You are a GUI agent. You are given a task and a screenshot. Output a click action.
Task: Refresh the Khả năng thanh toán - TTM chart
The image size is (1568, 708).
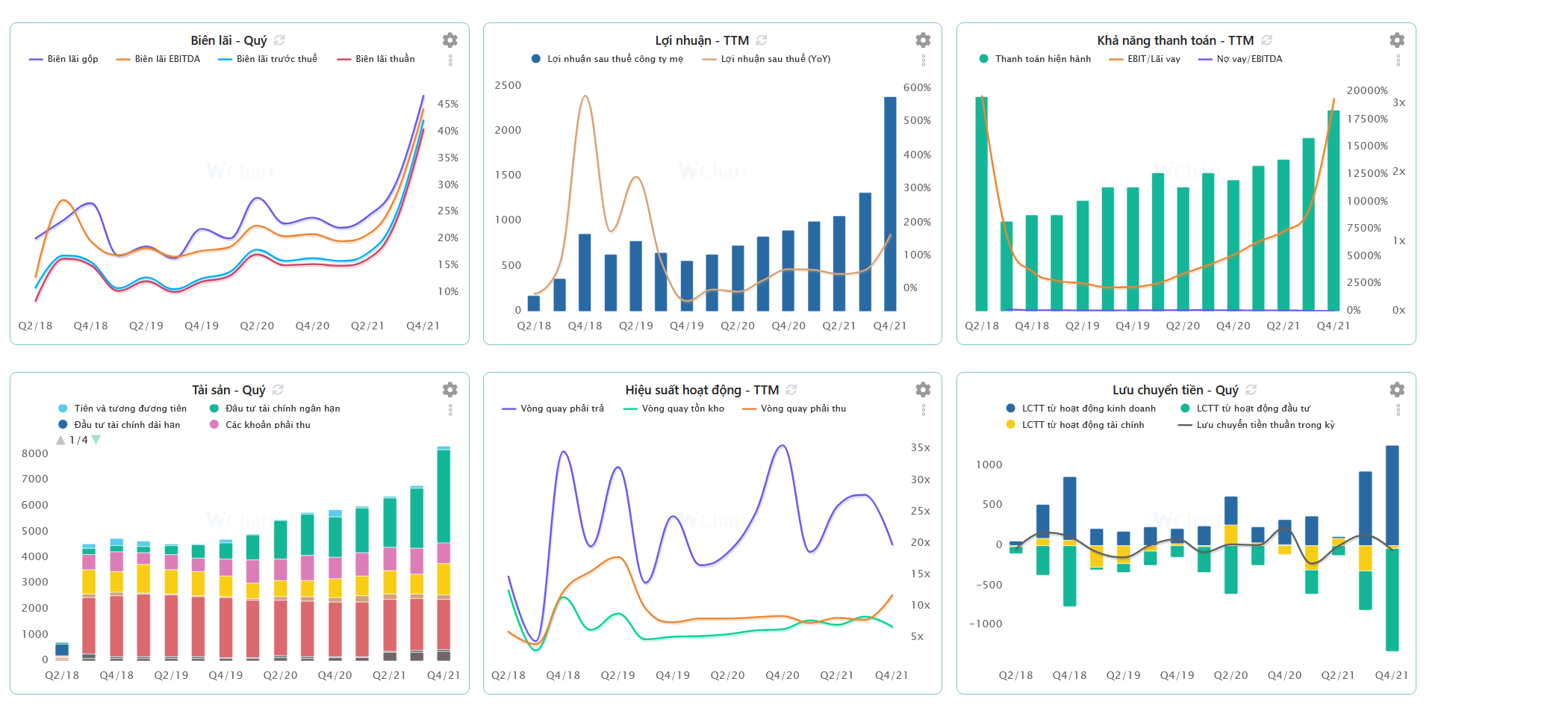tap(1267, 40)
